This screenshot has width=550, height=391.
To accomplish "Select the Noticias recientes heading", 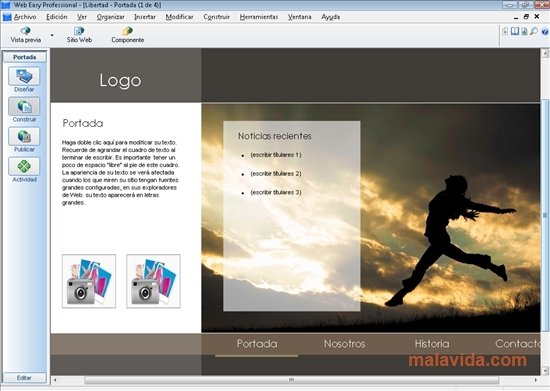I will (275, 136).
